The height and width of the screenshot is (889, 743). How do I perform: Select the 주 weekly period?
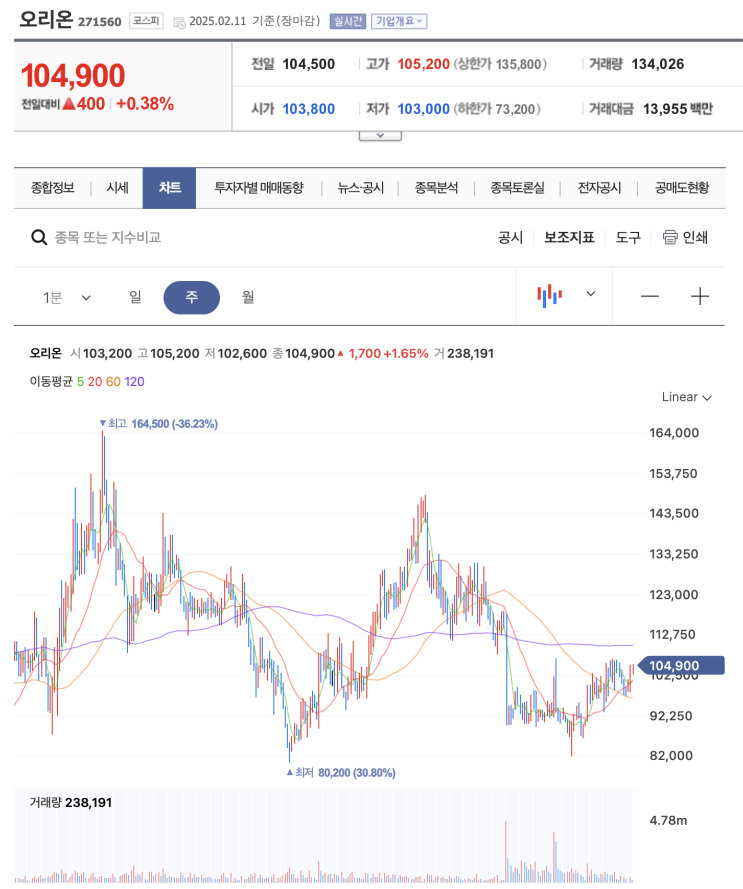point(192,297)
